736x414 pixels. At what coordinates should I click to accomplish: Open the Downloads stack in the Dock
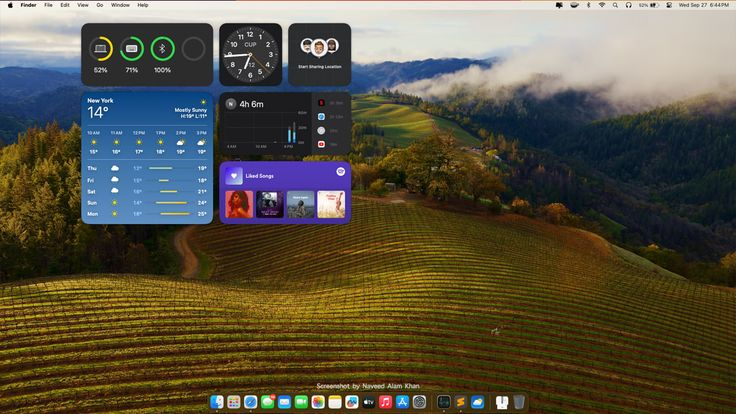click(502, 402)
